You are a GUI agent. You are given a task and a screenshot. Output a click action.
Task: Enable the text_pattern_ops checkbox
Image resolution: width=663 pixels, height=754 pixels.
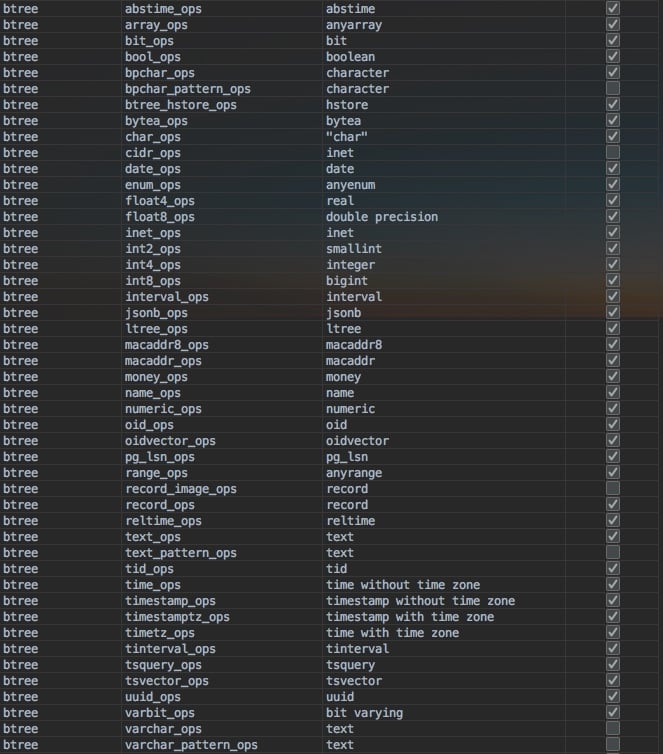point(613,552)
